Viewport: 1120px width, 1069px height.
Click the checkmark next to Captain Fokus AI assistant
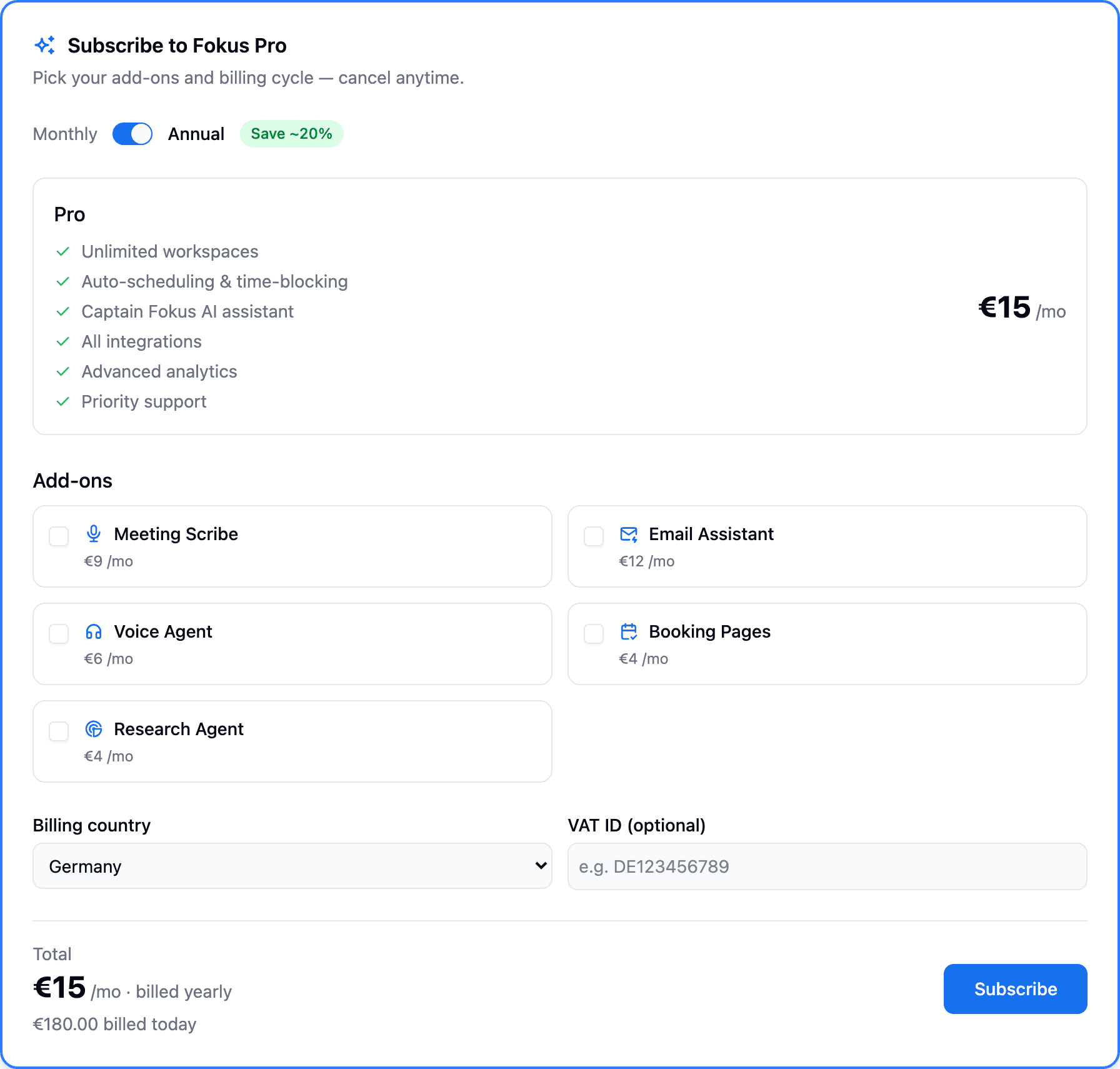click(x=62, y=311)
